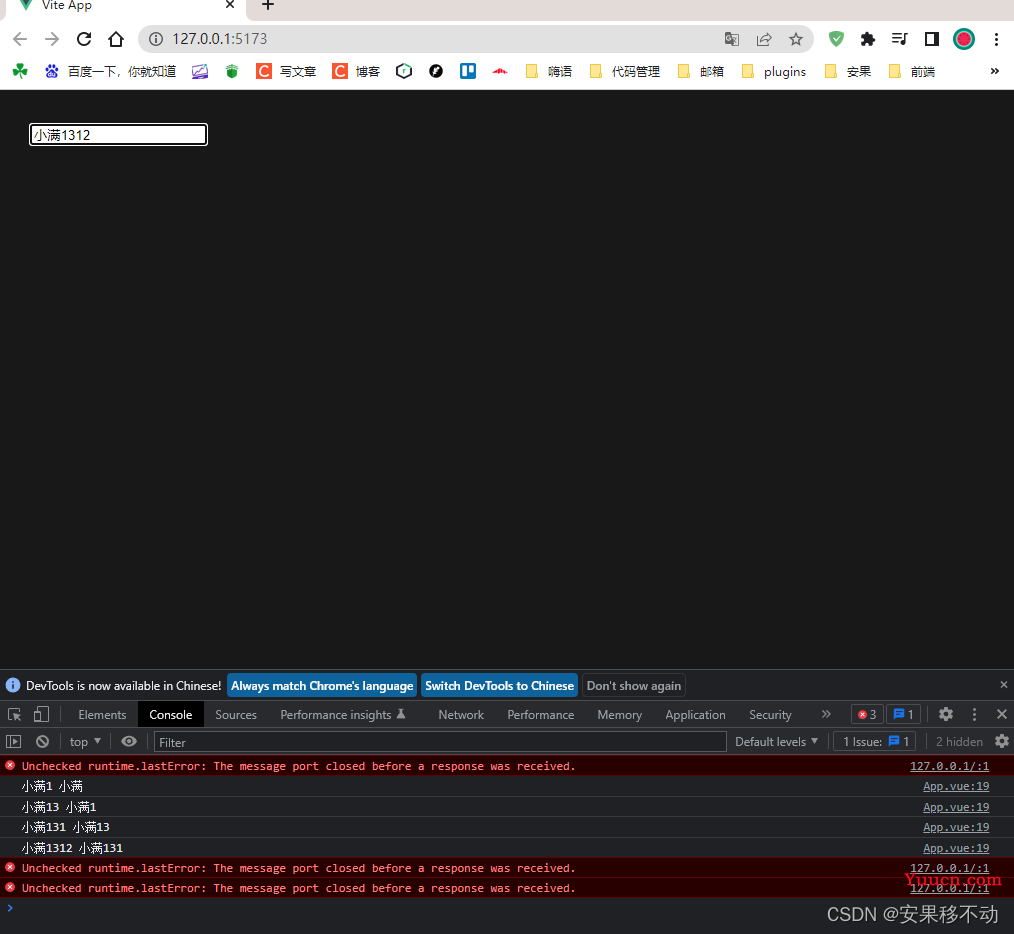This screenshot has width=1014, height=934.
Task: Switch to the Network tab
Action: click(x=461, y=715)
